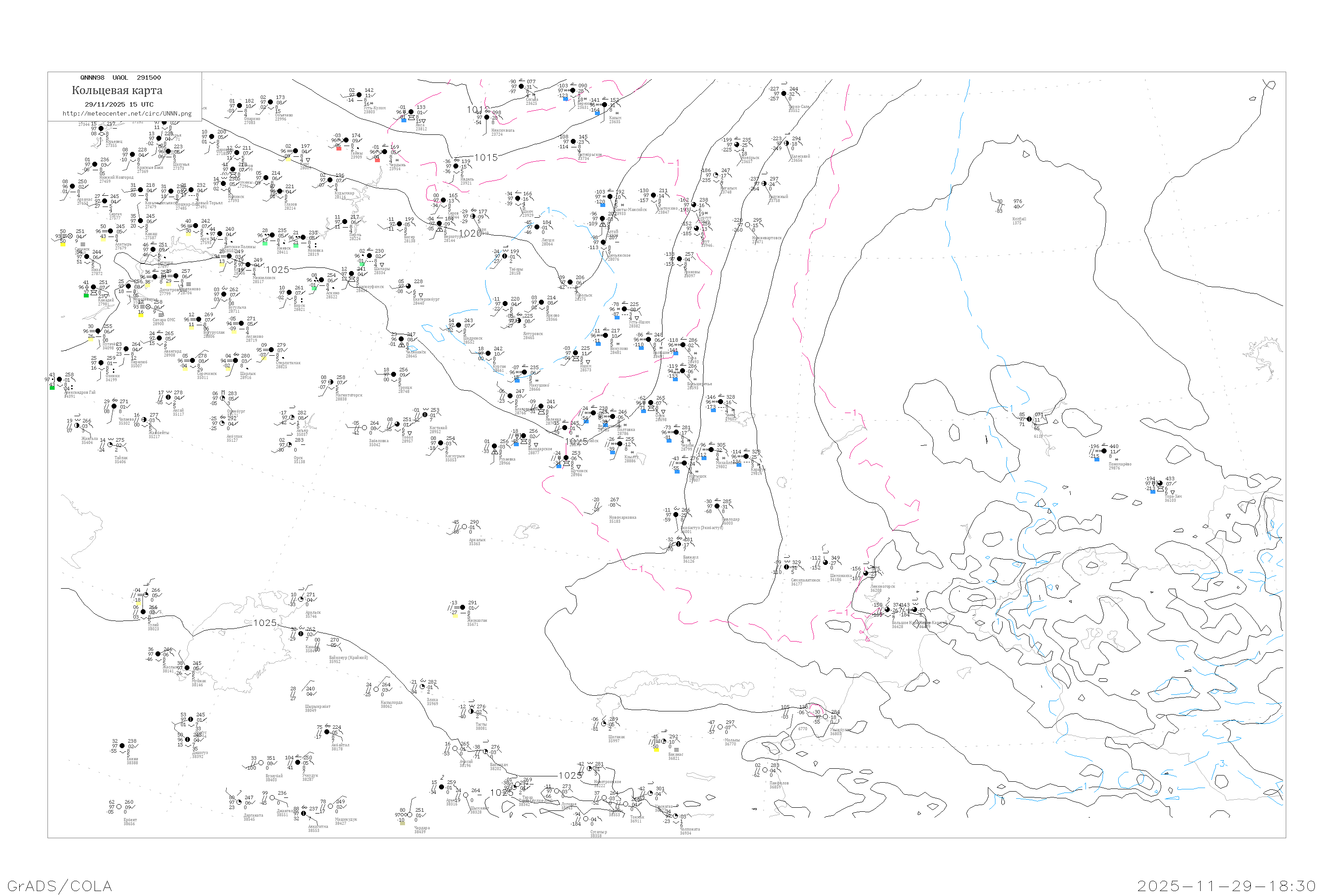This screenshot has height=896, width=1344.
Task: Select the Тобольск station circle
Action: 570,282
